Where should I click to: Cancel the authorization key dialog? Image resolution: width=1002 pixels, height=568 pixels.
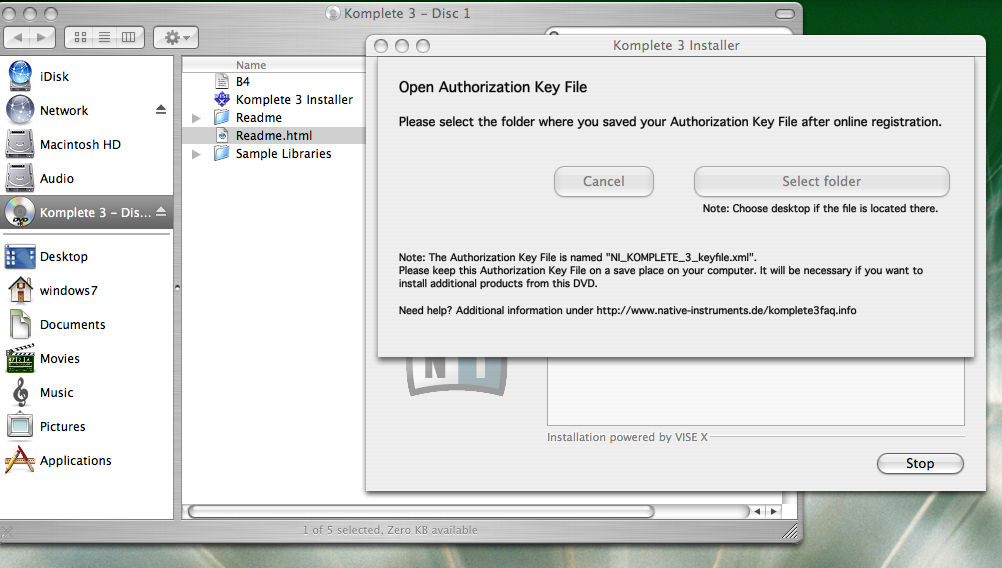tap(603, 181)
